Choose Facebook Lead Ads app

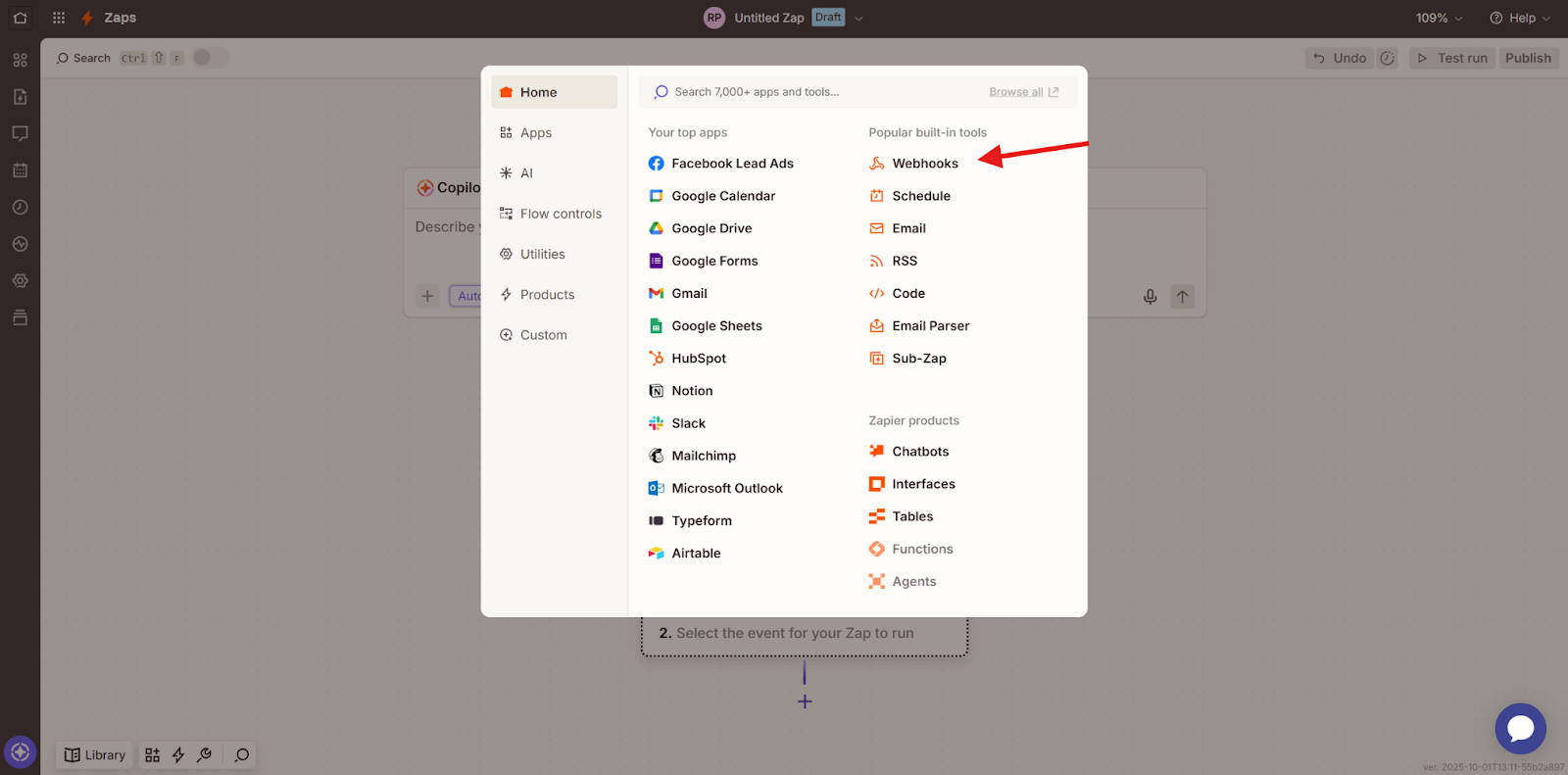721,164
